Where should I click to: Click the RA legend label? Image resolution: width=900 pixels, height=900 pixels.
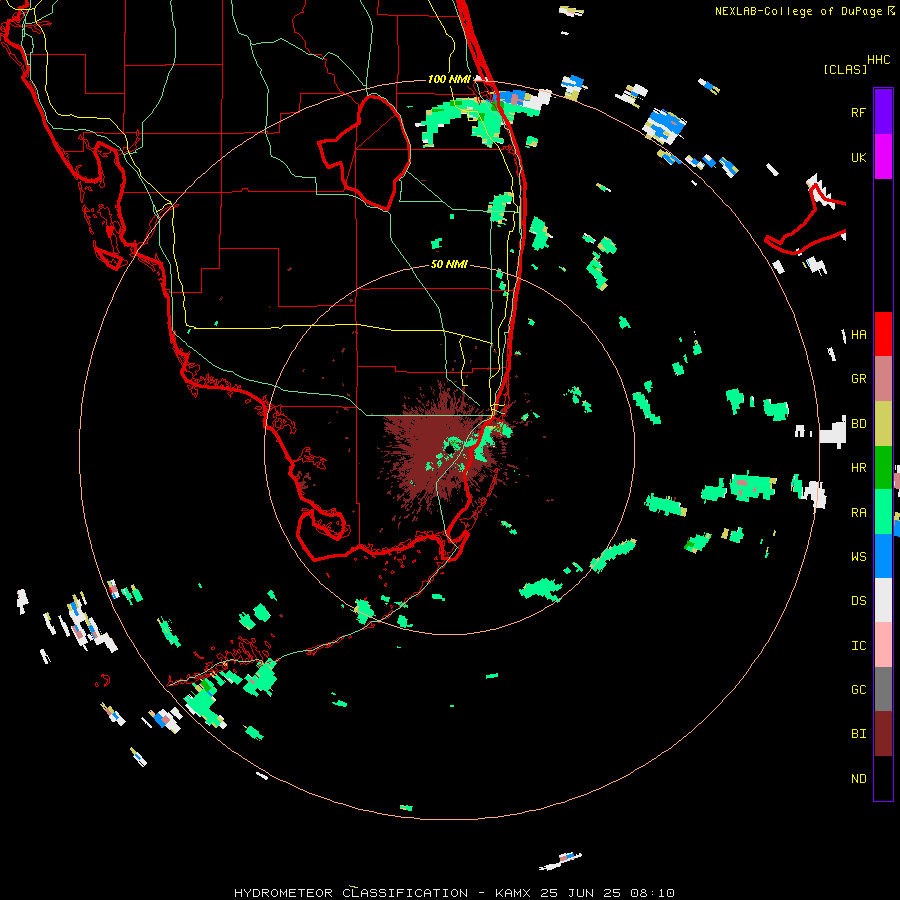tap(858, 512)
